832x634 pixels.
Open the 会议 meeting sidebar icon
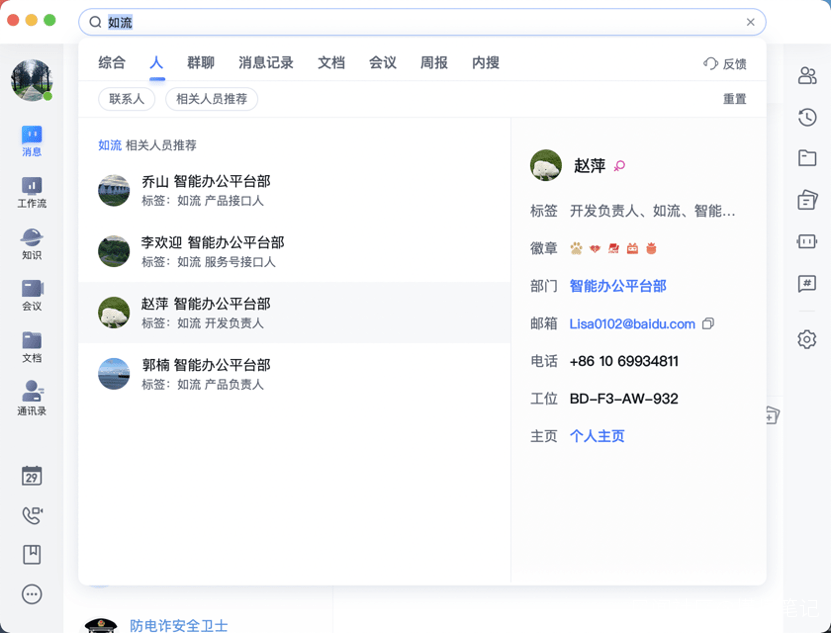point(32,295)
